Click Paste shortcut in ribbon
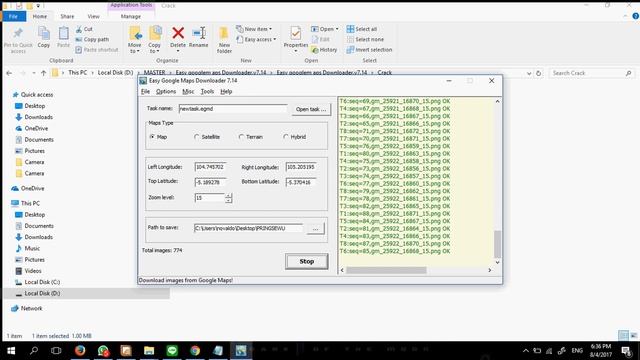640x360 pixels. click(97, 50)
